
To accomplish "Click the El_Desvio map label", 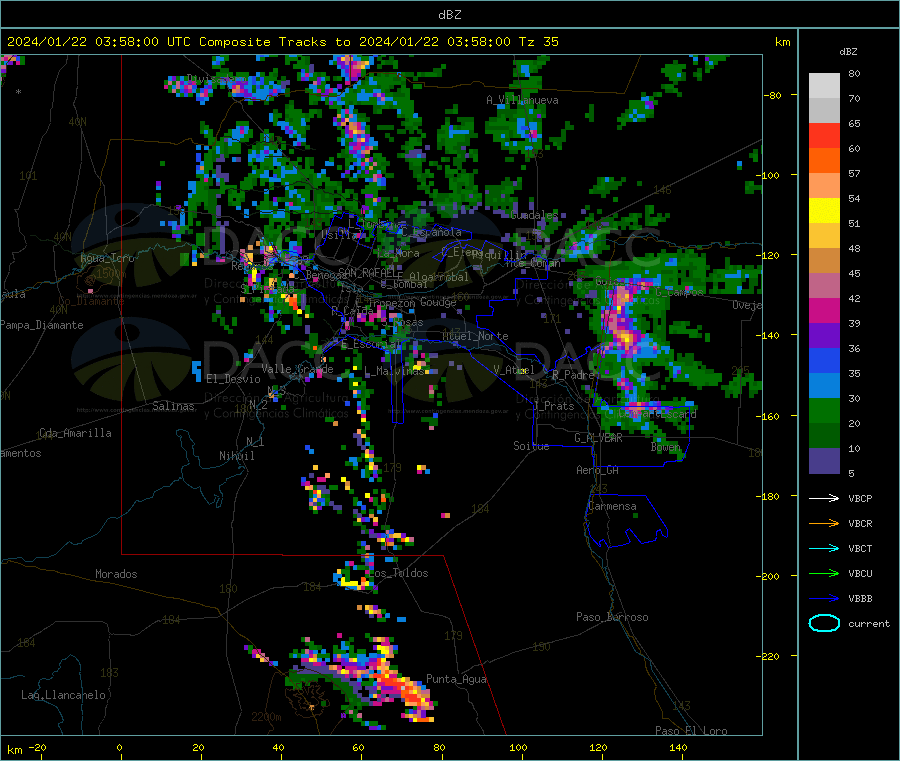I will coord(233,379).
